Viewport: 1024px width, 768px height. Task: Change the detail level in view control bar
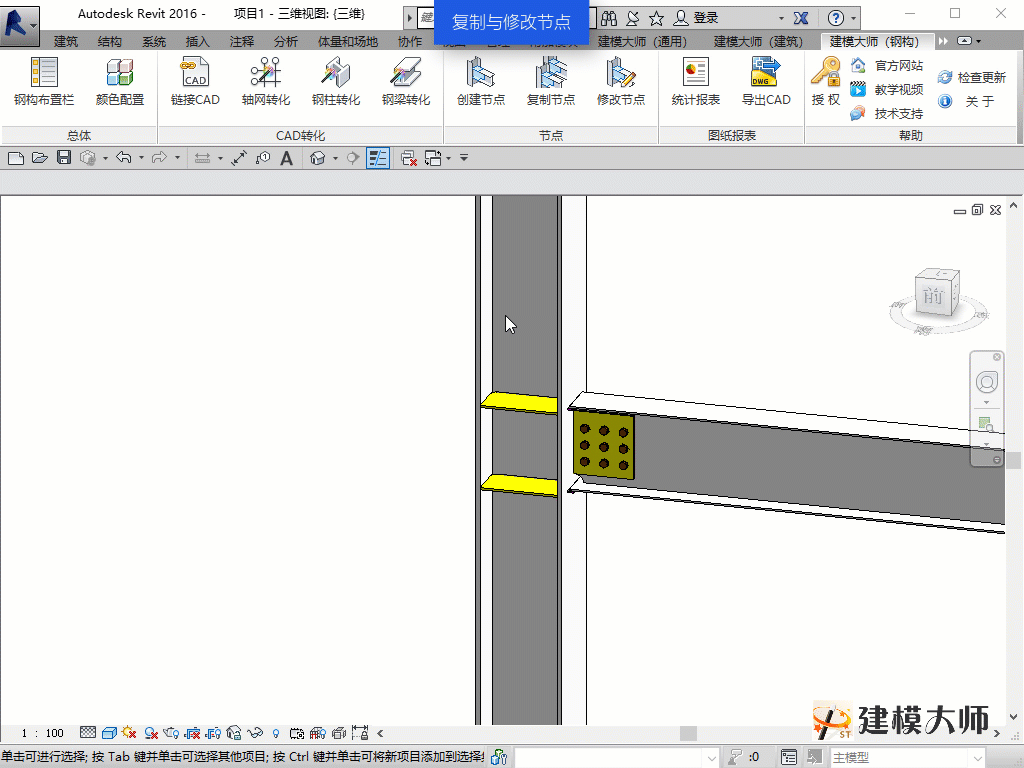[x=88, y=733]
